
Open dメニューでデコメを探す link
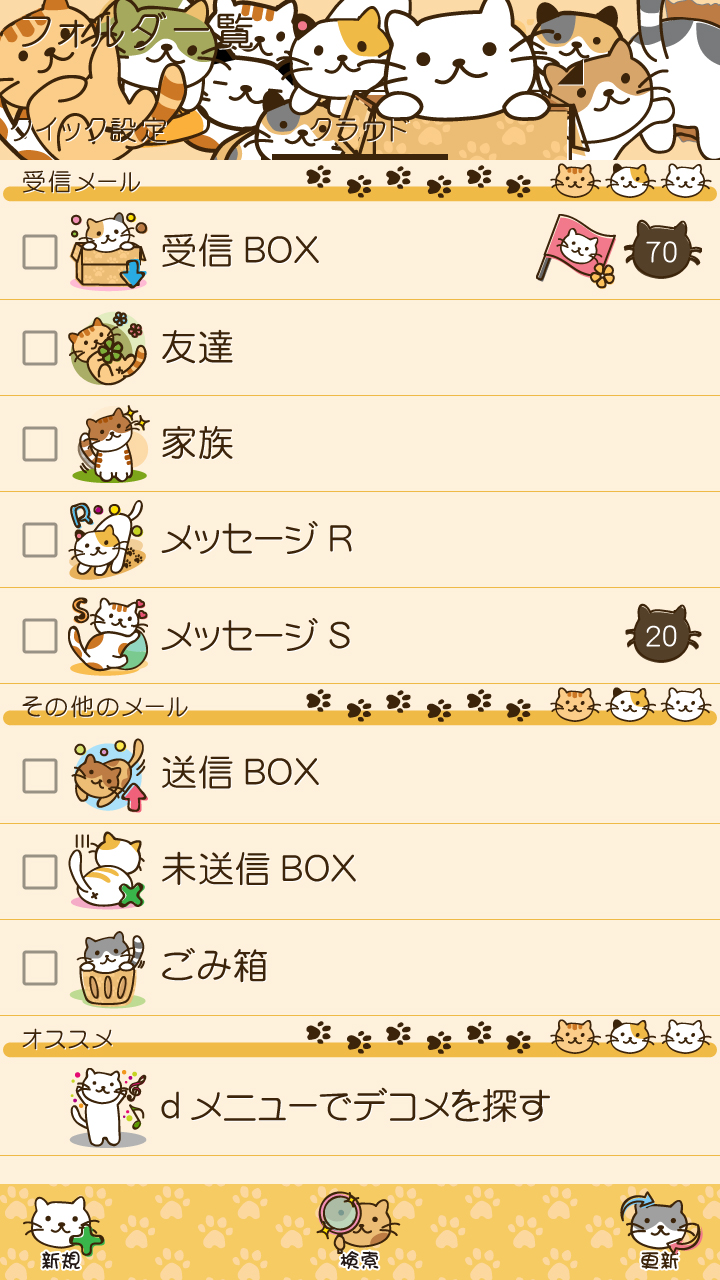[360, 1106]
